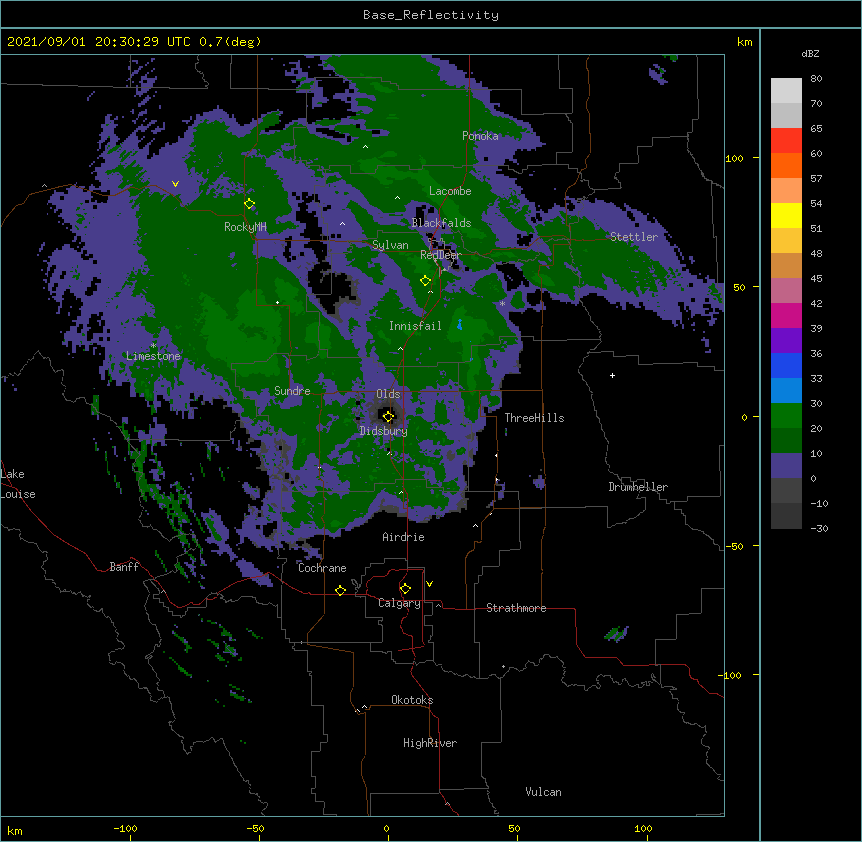Click the Sylvan label

390,245
